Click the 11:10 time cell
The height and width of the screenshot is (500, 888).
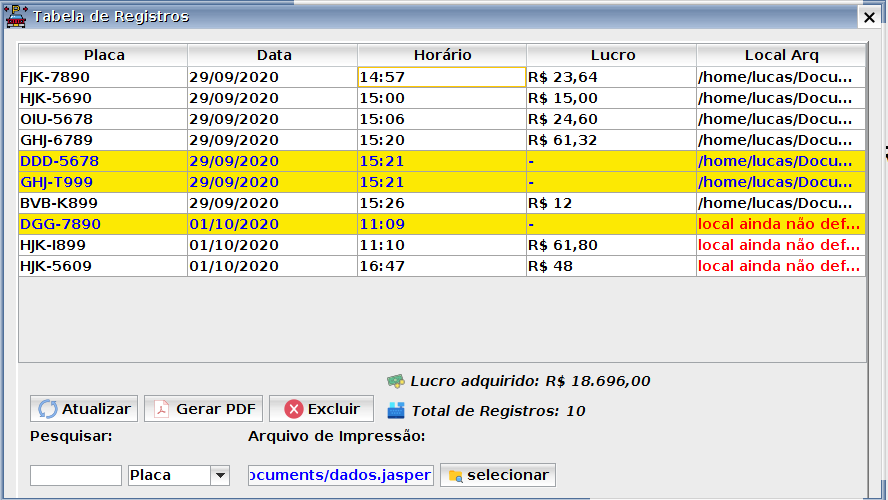tap(442, 245)
